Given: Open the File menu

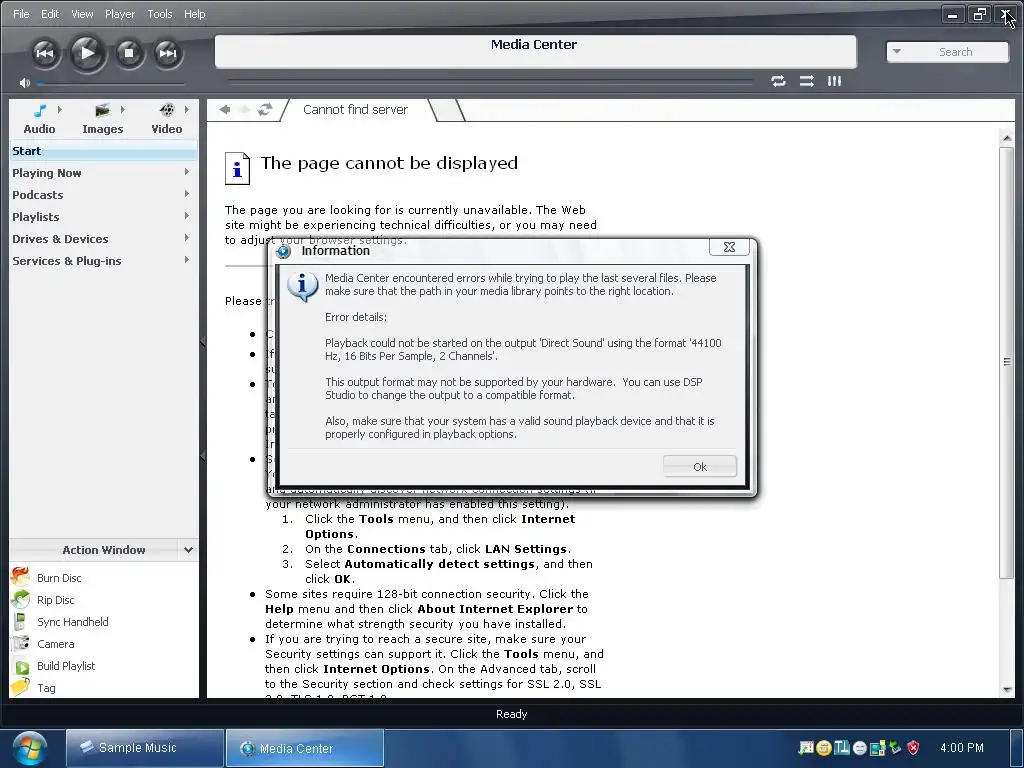Looking at the screenshot, I should (21, 14).
